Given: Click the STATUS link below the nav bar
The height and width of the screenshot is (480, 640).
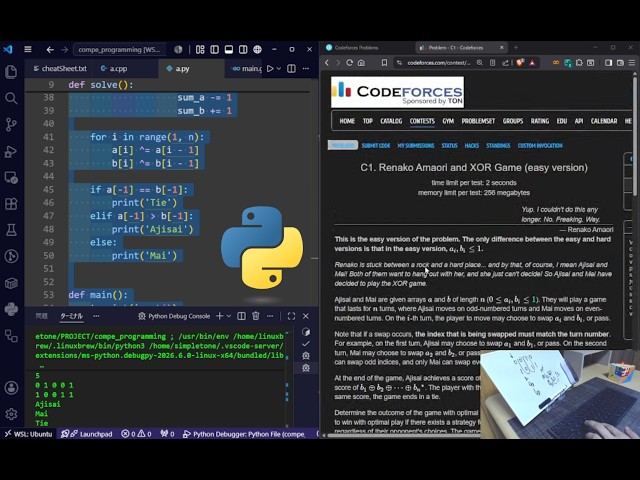Looking at the screenshot, I should click(x=449, y=145).
